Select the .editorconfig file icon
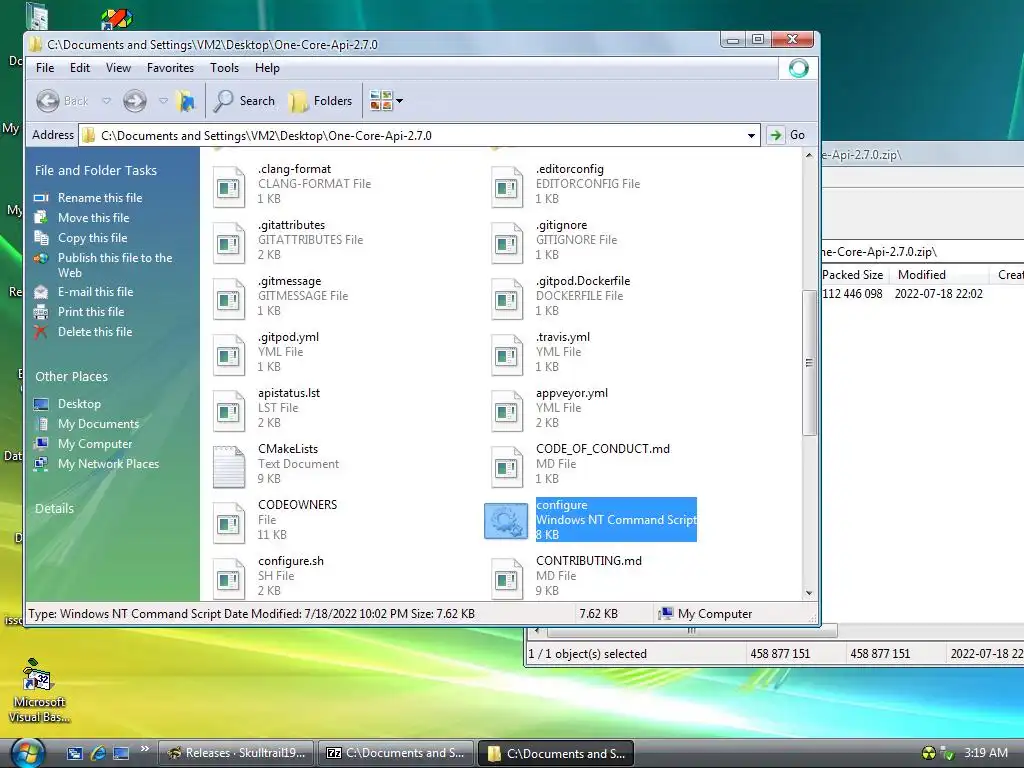 507,187
